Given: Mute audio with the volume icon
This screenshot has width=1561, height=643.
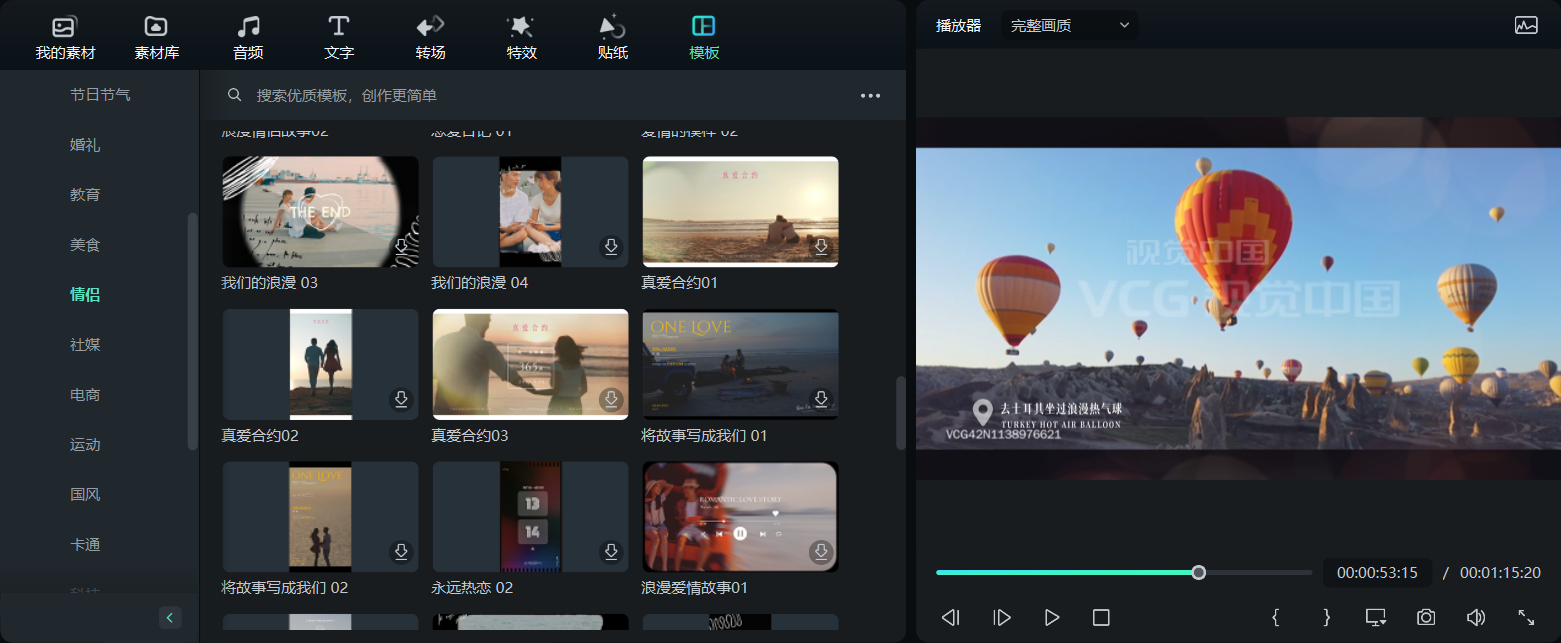Looking at the screenshot, I should tap(1476, 618).
